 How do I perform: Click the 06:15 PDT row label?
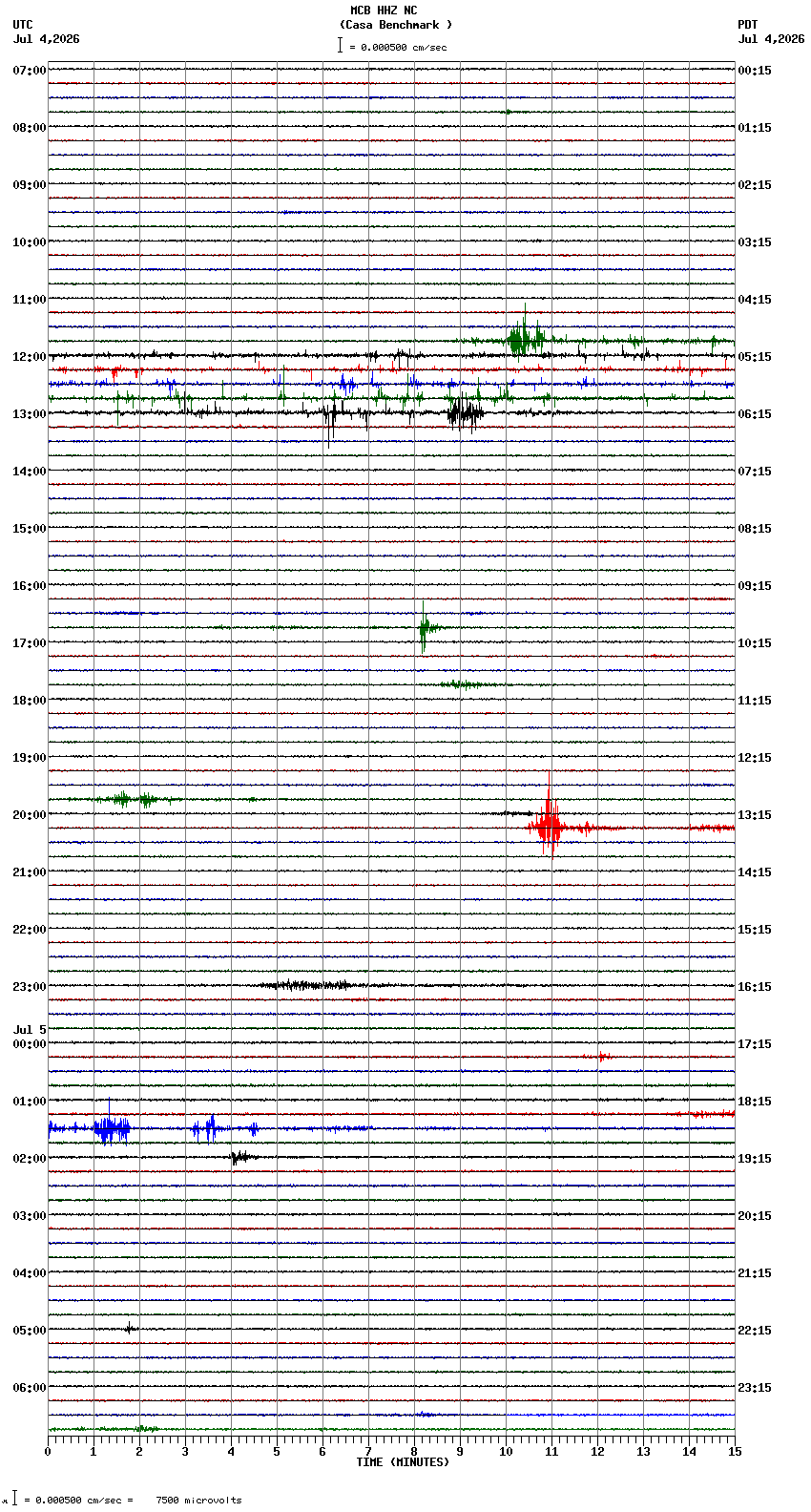coord(755,414)
